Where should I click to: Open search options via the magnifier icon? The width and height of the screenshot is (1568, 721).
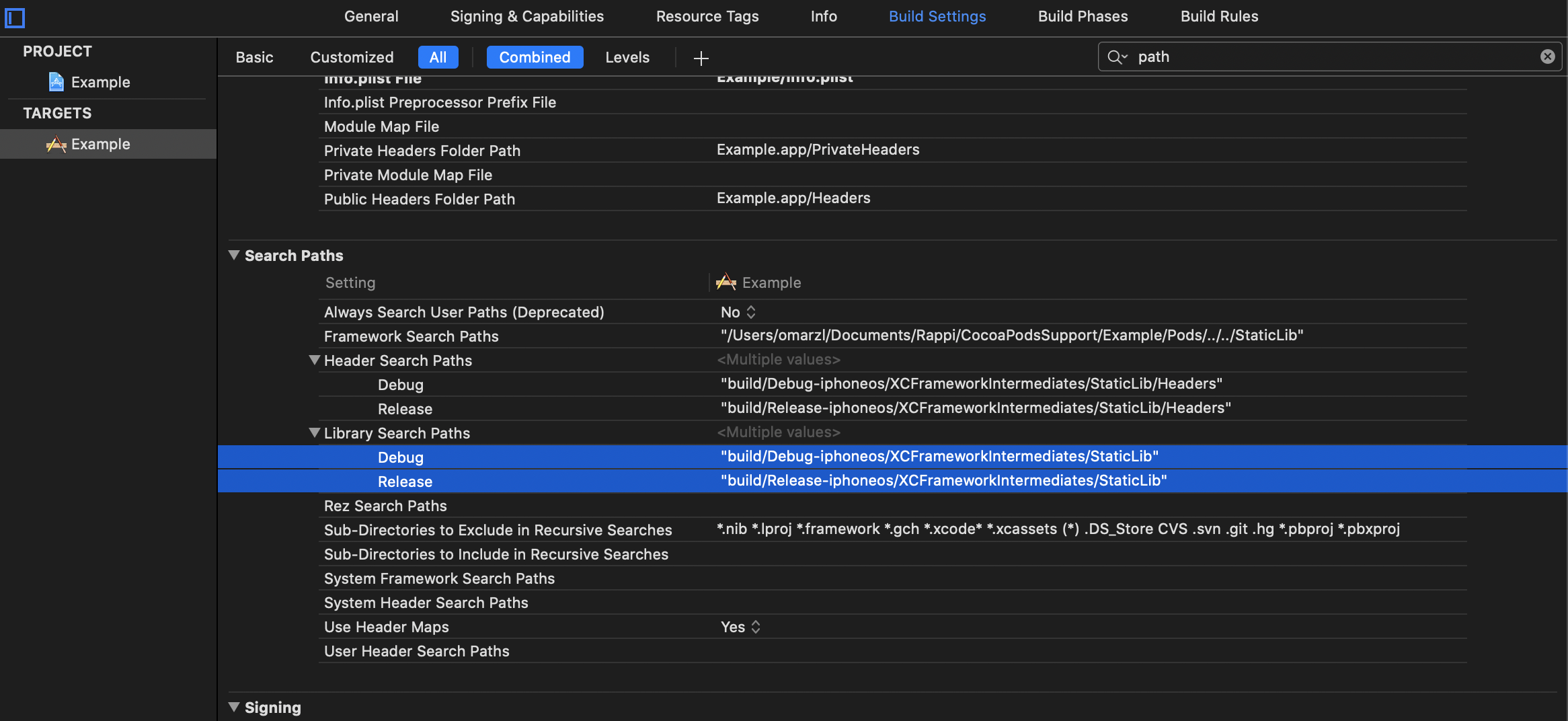pos(1115,57)
